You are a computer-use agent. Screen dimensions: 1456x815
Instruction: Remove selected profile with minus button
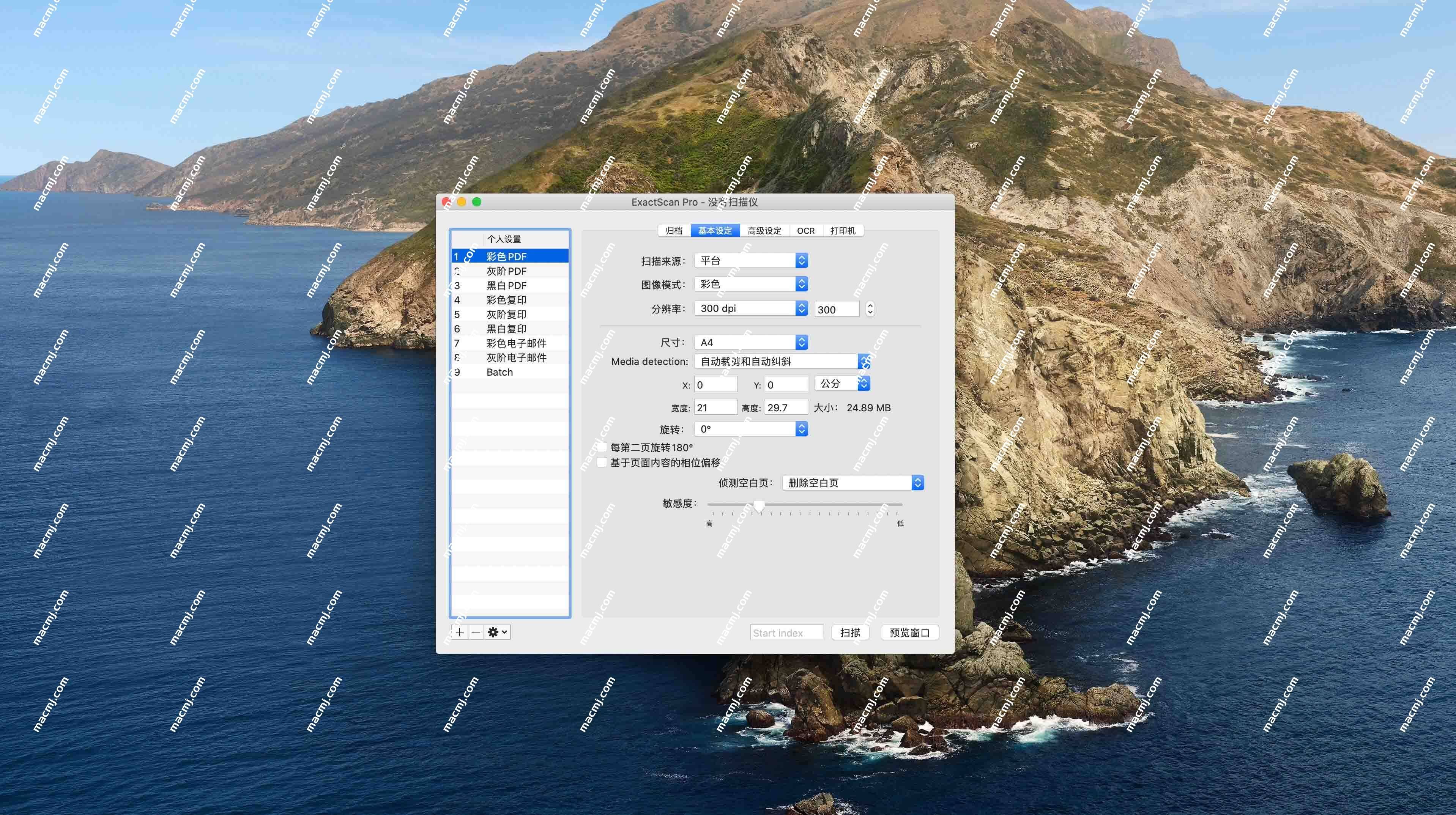coord(476,632)
